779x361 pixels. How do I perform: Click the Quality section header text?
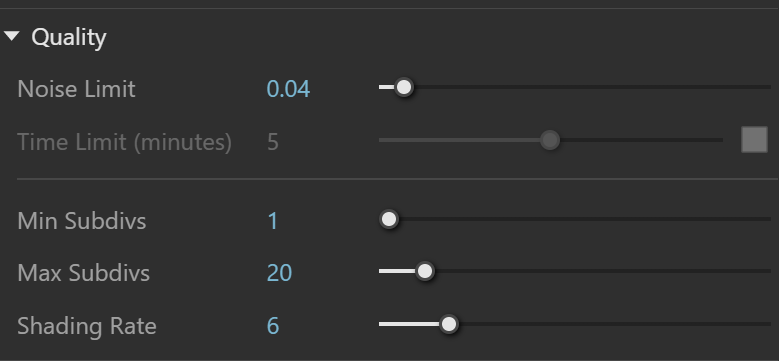click(69, 38)
